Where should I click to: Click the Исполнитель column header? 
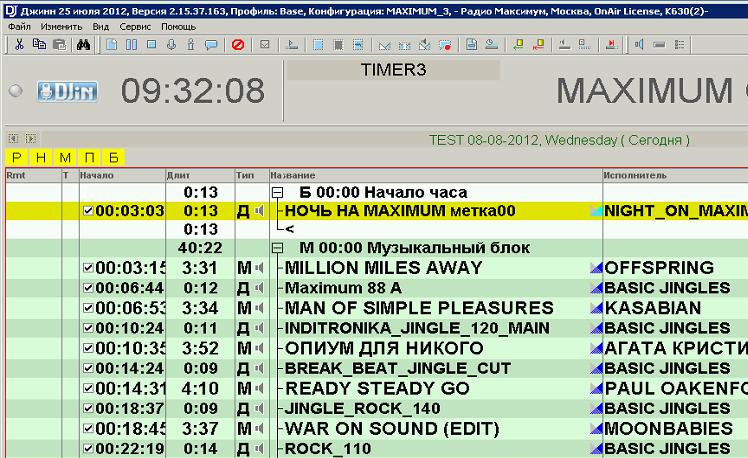[675, 176]
